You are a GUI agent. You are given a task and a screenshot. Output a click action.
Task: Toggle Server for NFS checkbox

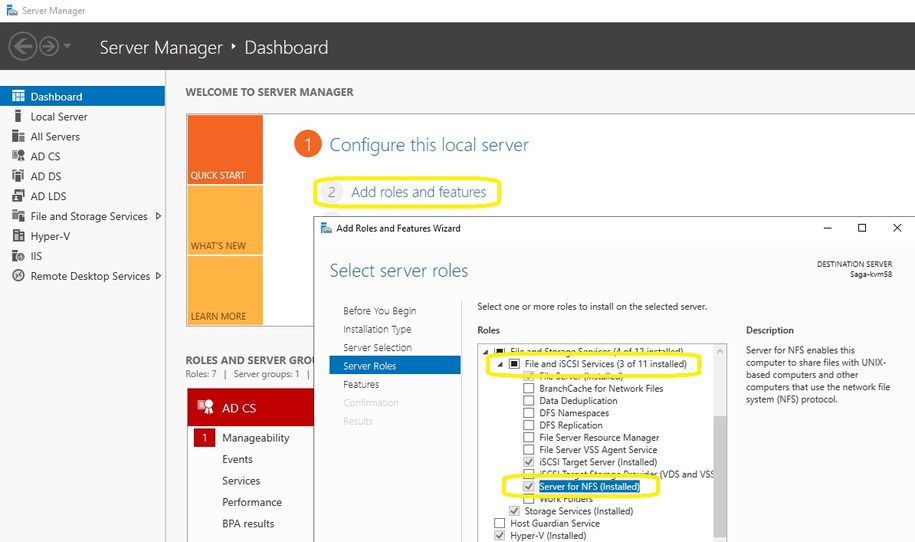[529, 486]
